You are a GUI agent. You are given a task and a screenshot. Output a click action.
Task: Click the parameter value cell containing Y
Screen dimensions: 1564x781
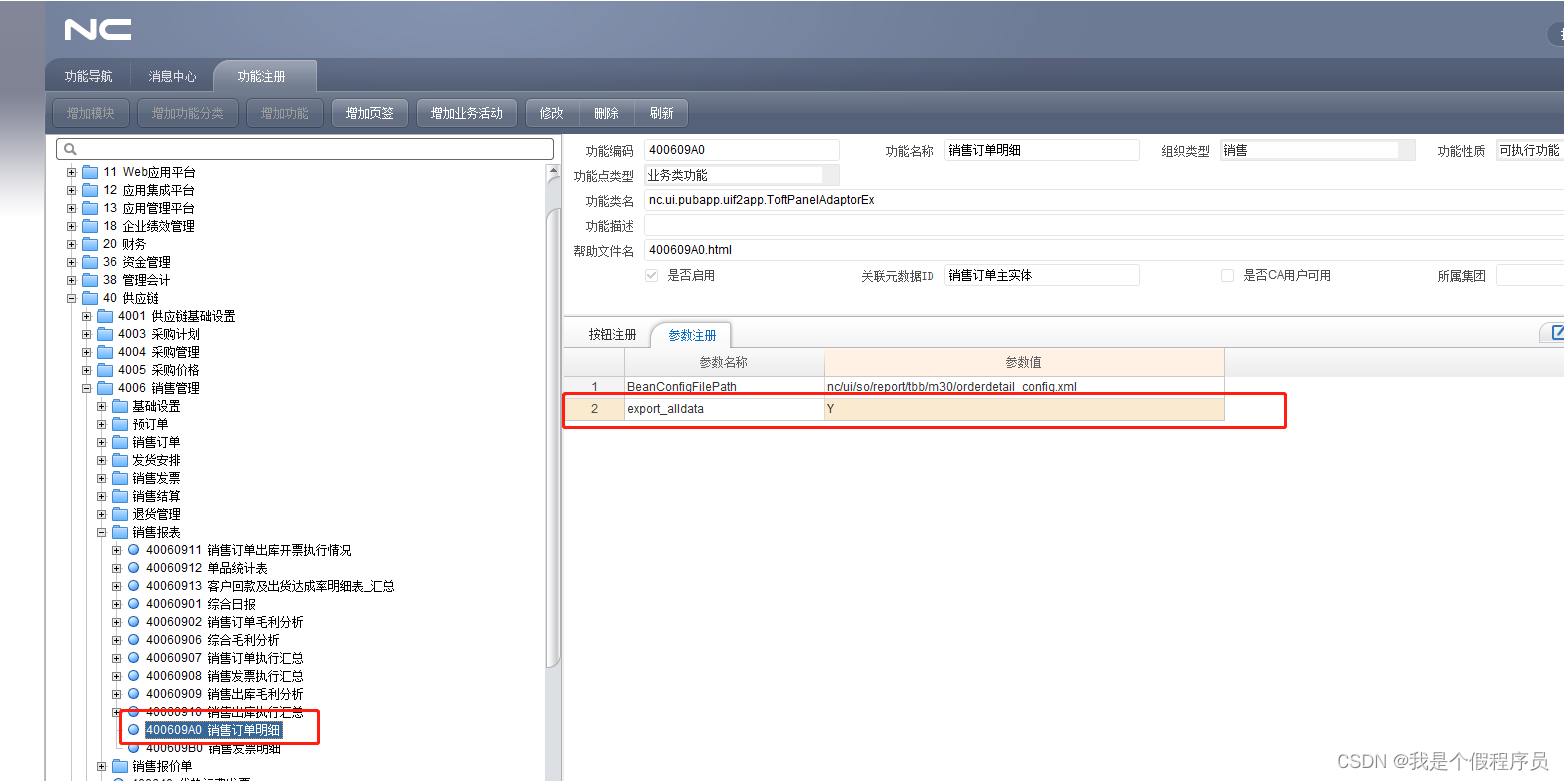1024,408
